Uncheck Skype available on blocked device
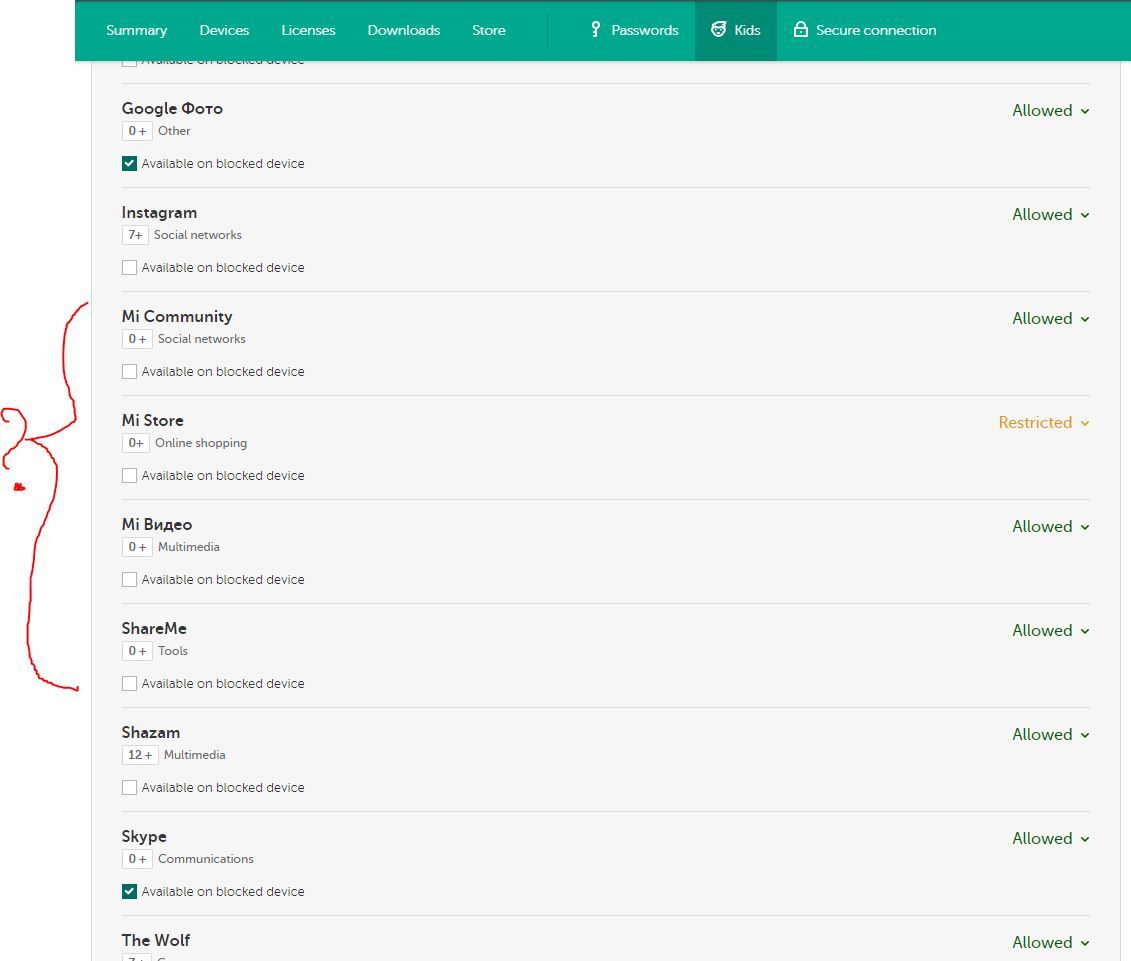 (x=129, y=891)
